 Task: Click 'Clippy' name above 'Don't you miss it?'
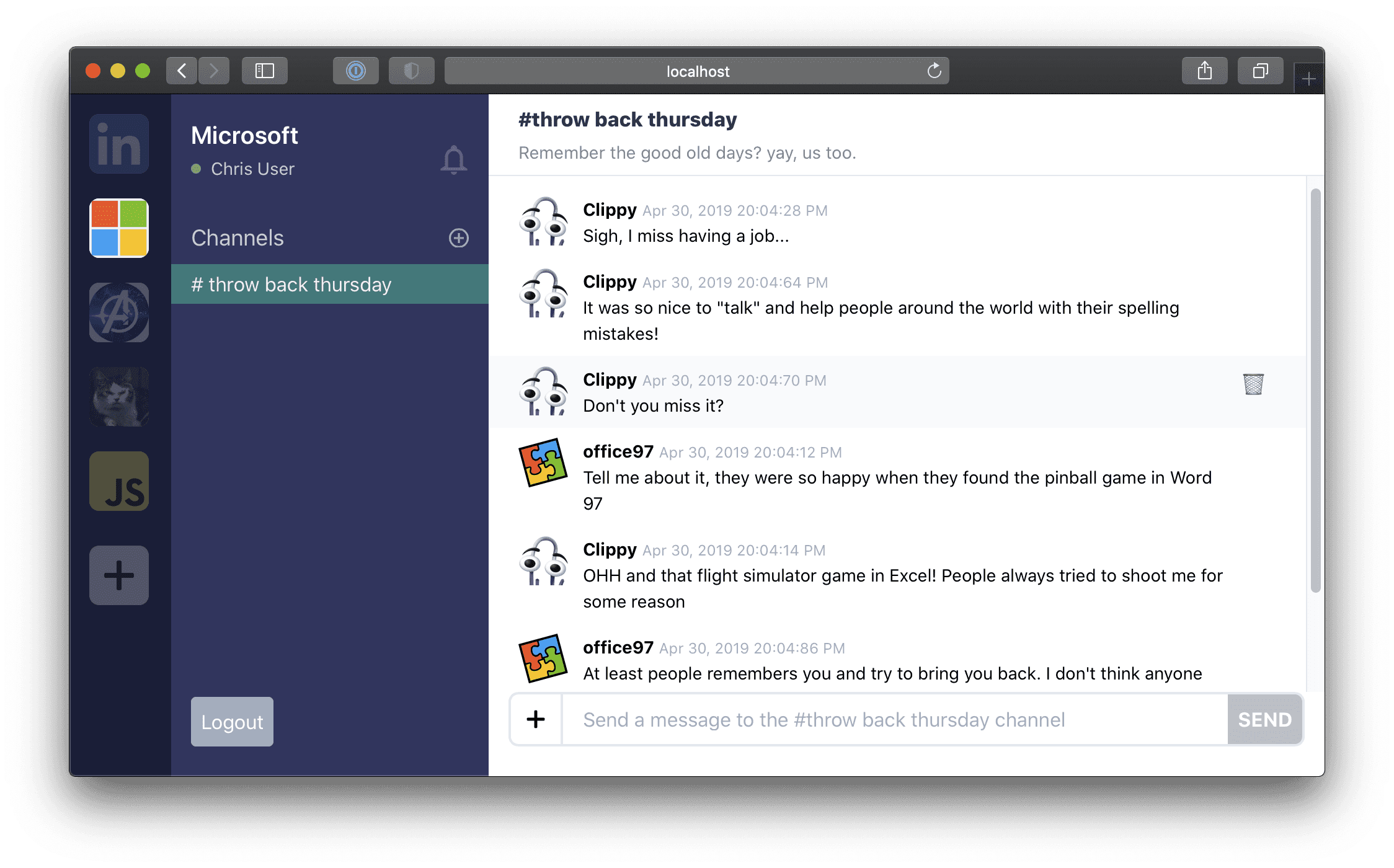tap(610, 379)
